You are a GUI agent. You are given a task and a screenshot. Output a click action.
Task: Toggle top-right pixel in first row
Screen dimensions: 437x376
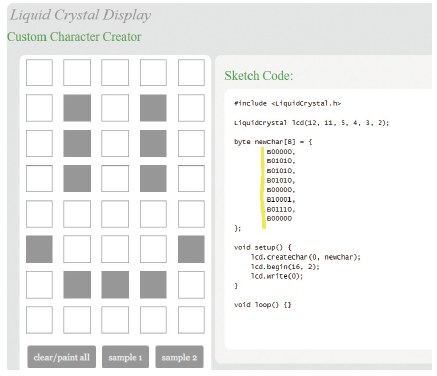(x=191, y=72)
